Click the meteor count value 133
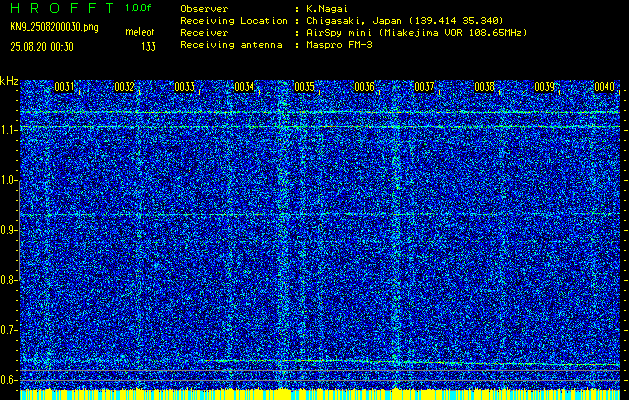 point(148,47)
